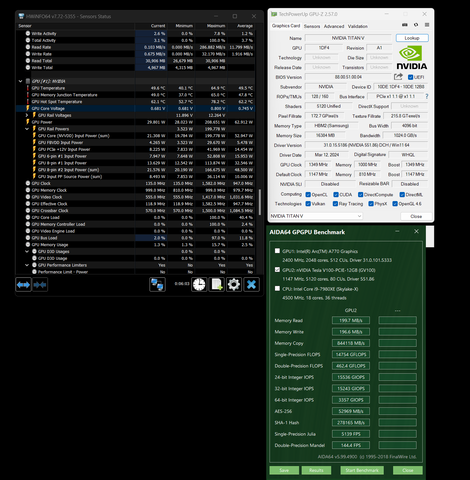Toggle Vulkan checkbox in GPU-Z

click(308, 204)
